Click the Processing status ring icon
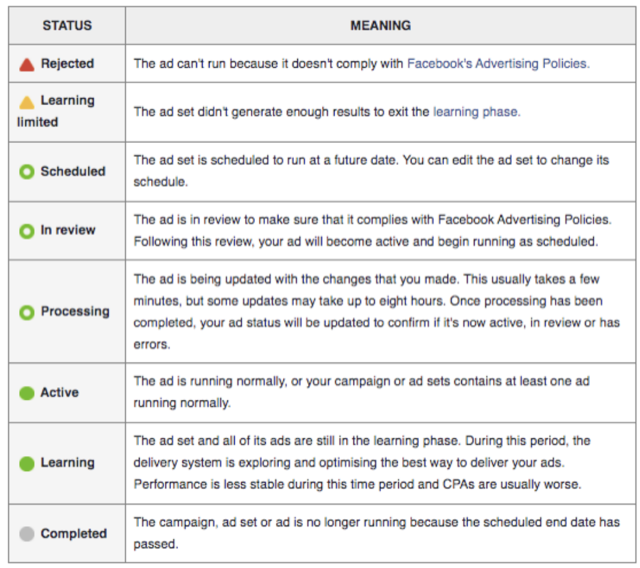 27,312
